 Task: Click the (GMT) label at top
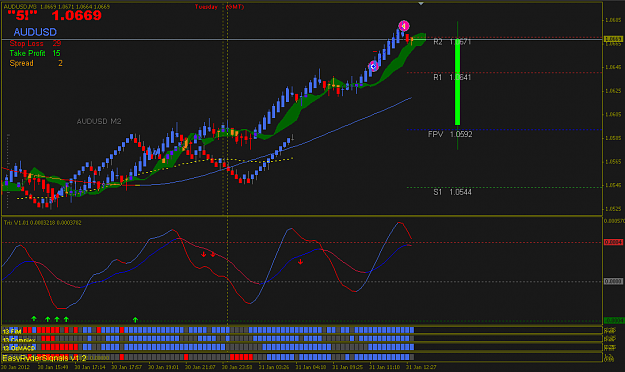click(x=235, y=7)
